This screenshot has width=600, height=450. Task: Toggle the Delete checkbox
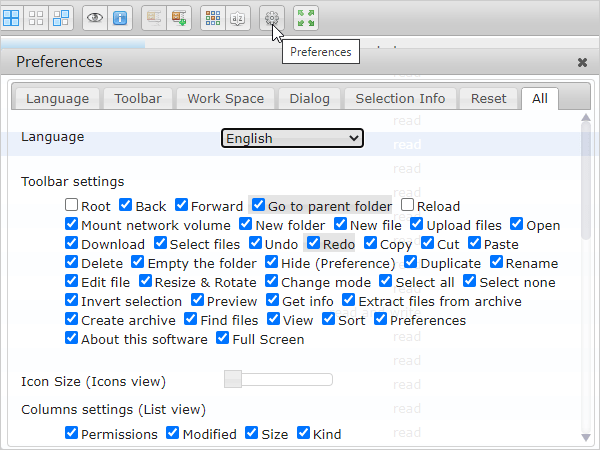click(72, 262)
